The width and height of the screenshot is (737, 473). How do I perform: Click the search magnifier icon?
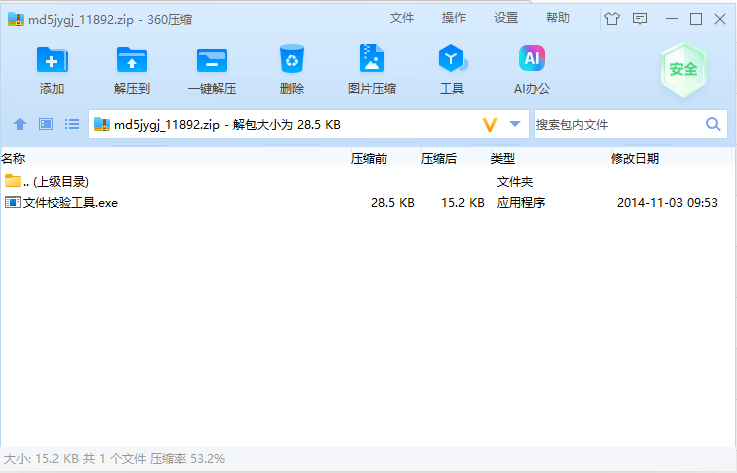click(713, 124)
